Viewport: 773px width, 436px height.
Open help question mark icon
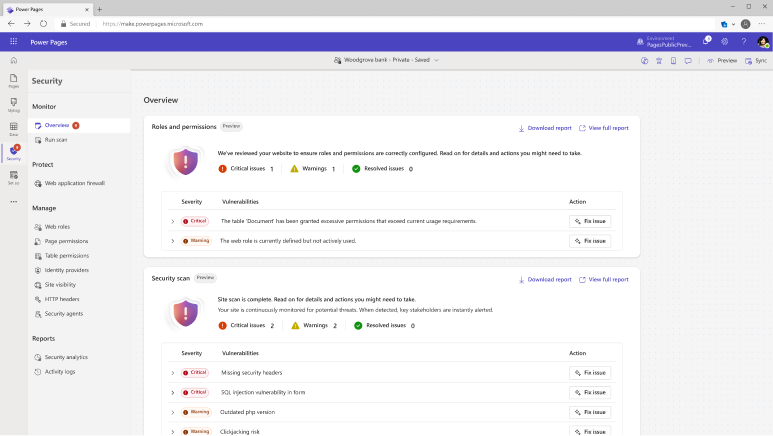(x=743, y=42)
